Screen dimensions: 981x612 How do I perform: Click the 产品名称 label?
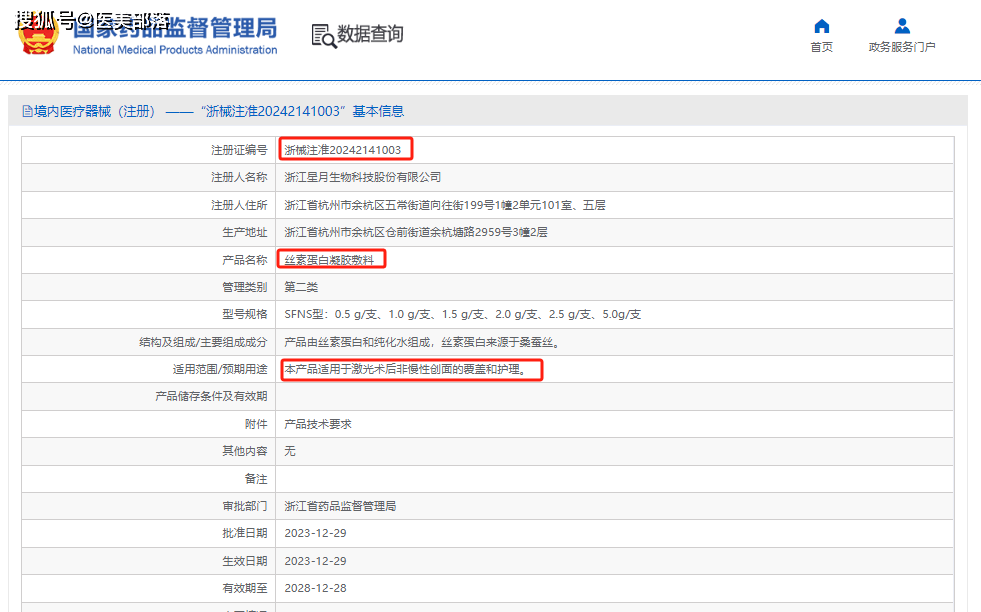click(245, 260)
